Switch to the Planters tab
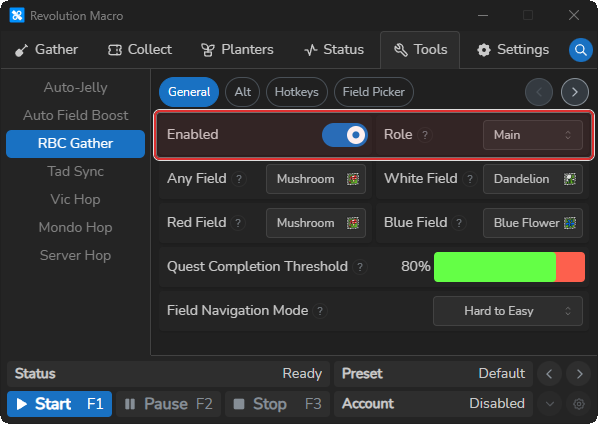 click(237, 50)
